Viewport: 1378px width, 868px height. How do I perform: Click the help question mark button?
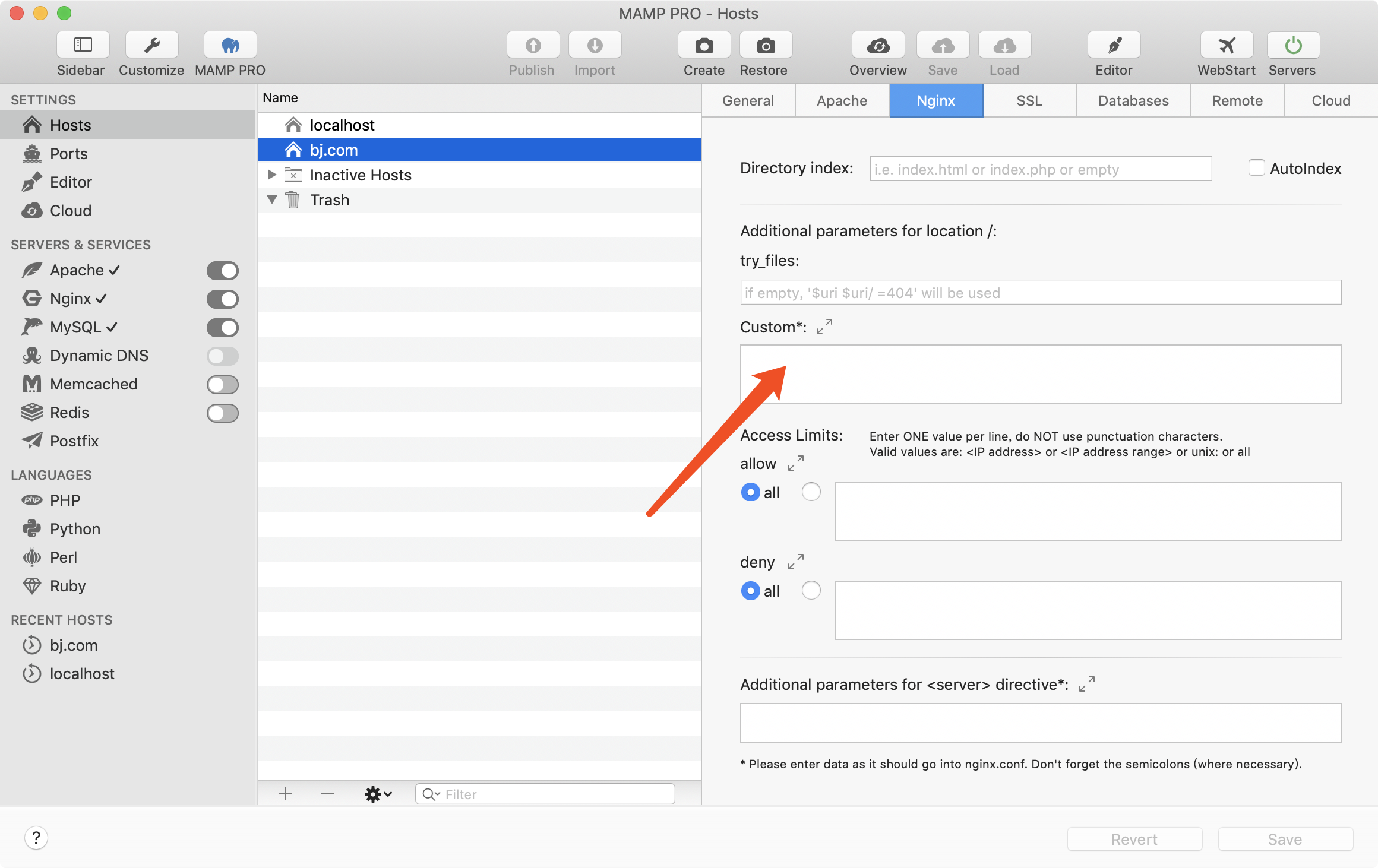(36, 838)
